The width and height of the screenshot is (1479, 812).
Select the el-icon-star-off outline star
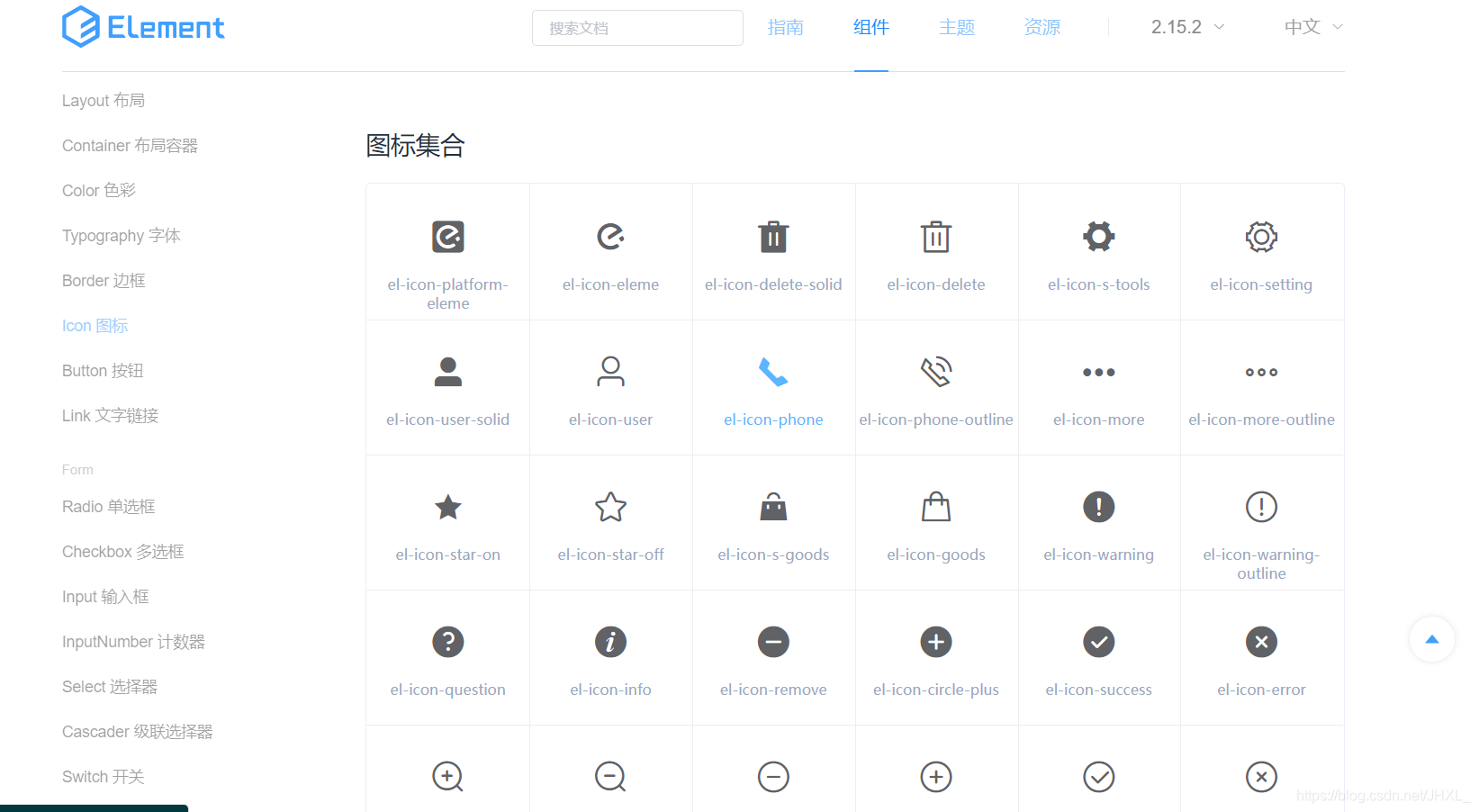click(610, 507)
